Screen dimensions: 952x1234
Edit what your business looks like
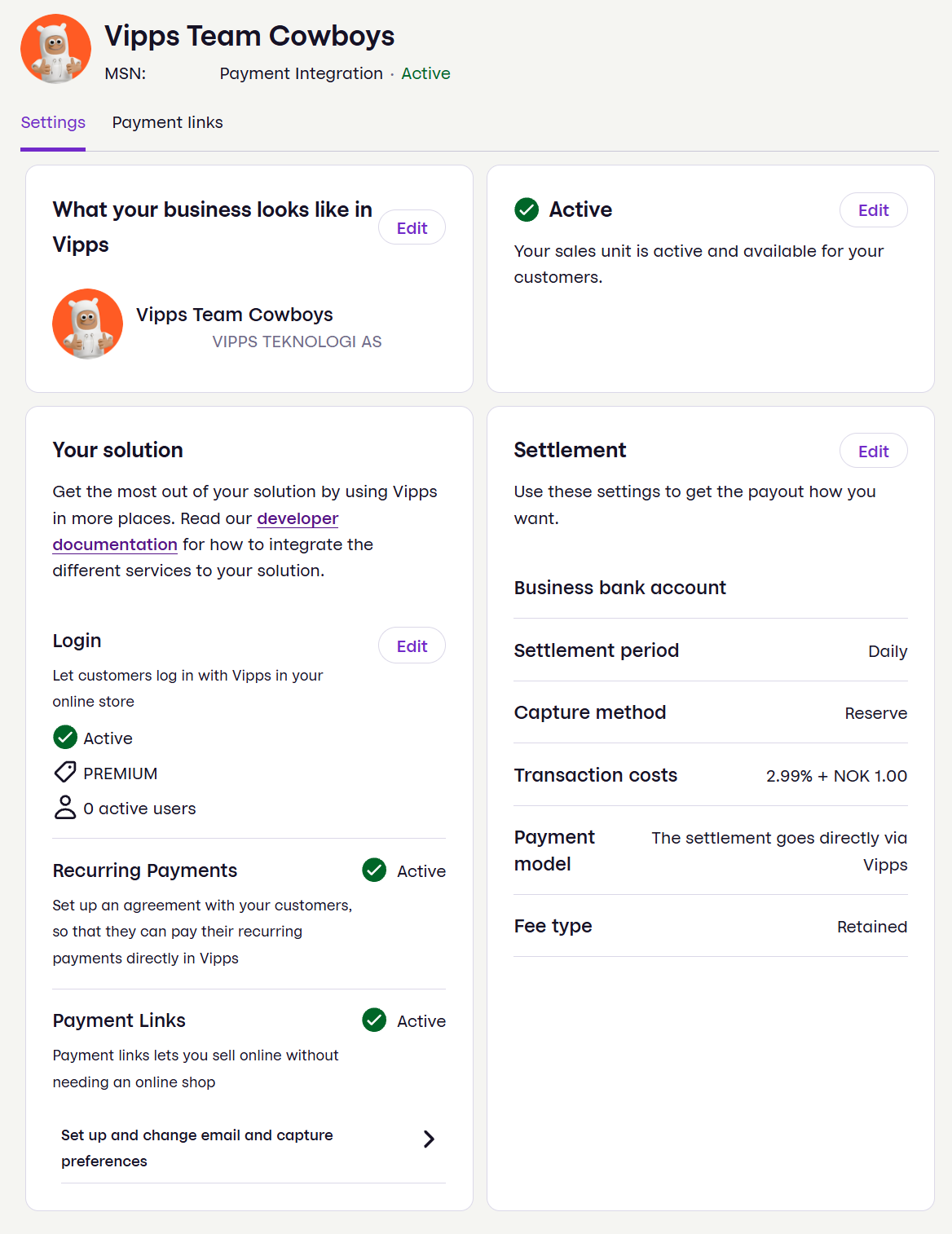pyautogui.click(x=412, y=228)
